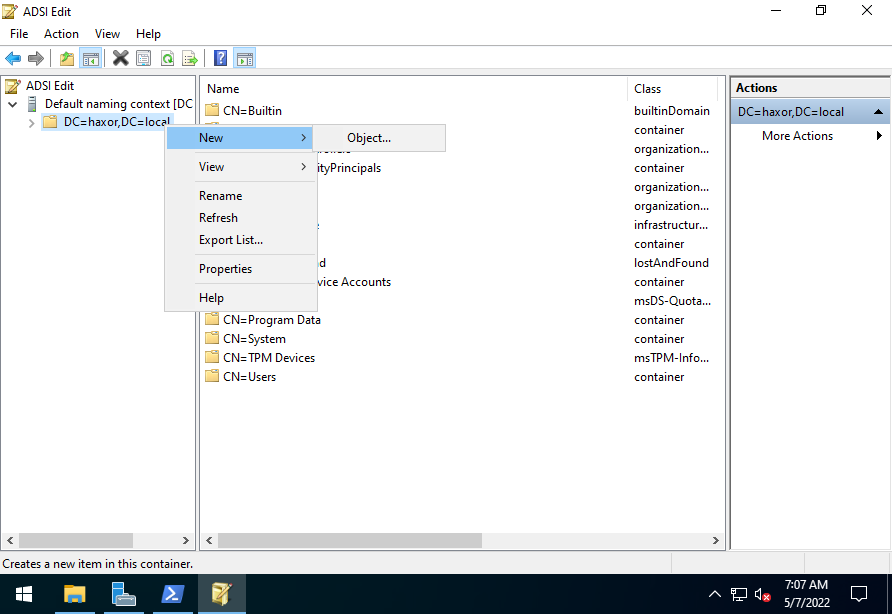This screenshot has width=892, height=614.
Task: Click the results pane scroll right arrow
Action: [715, 541]
